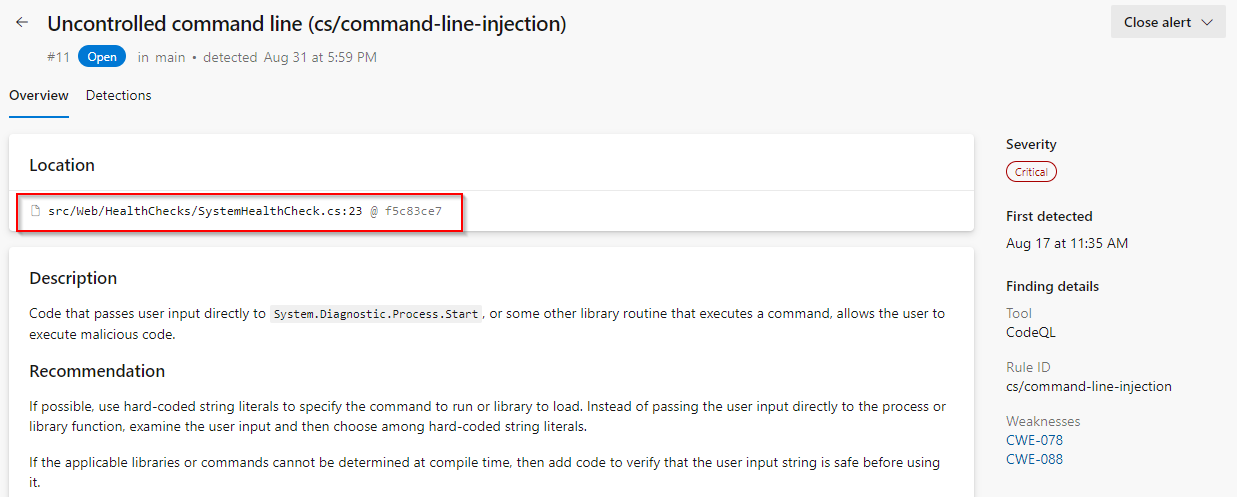Open the SystemHealthCheck.cs:23 file location link
Image resolution: width=1237 pixels, height=497 pixels.
pyautogui.click(x=205, y=211)
